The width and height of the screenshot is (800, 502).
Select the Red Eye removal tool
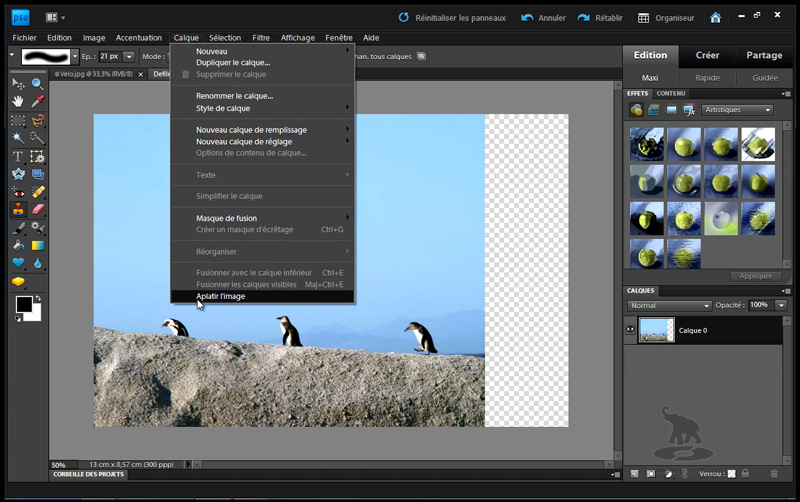pyautogui.click(x=18, y=192)
